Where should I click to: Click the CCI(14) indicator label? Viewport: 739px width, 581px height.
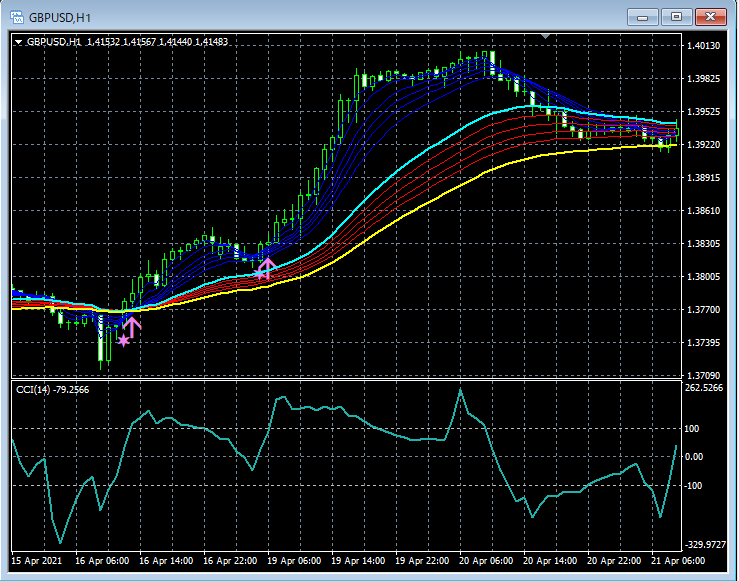(x=51, y=389)
